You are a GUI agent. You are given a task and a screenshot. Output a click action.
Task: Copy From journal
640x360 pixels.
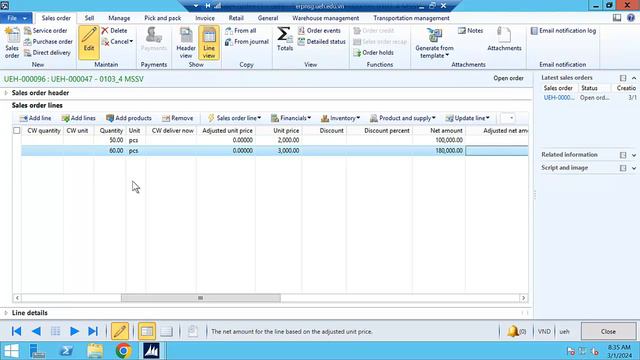pos(247,42)
